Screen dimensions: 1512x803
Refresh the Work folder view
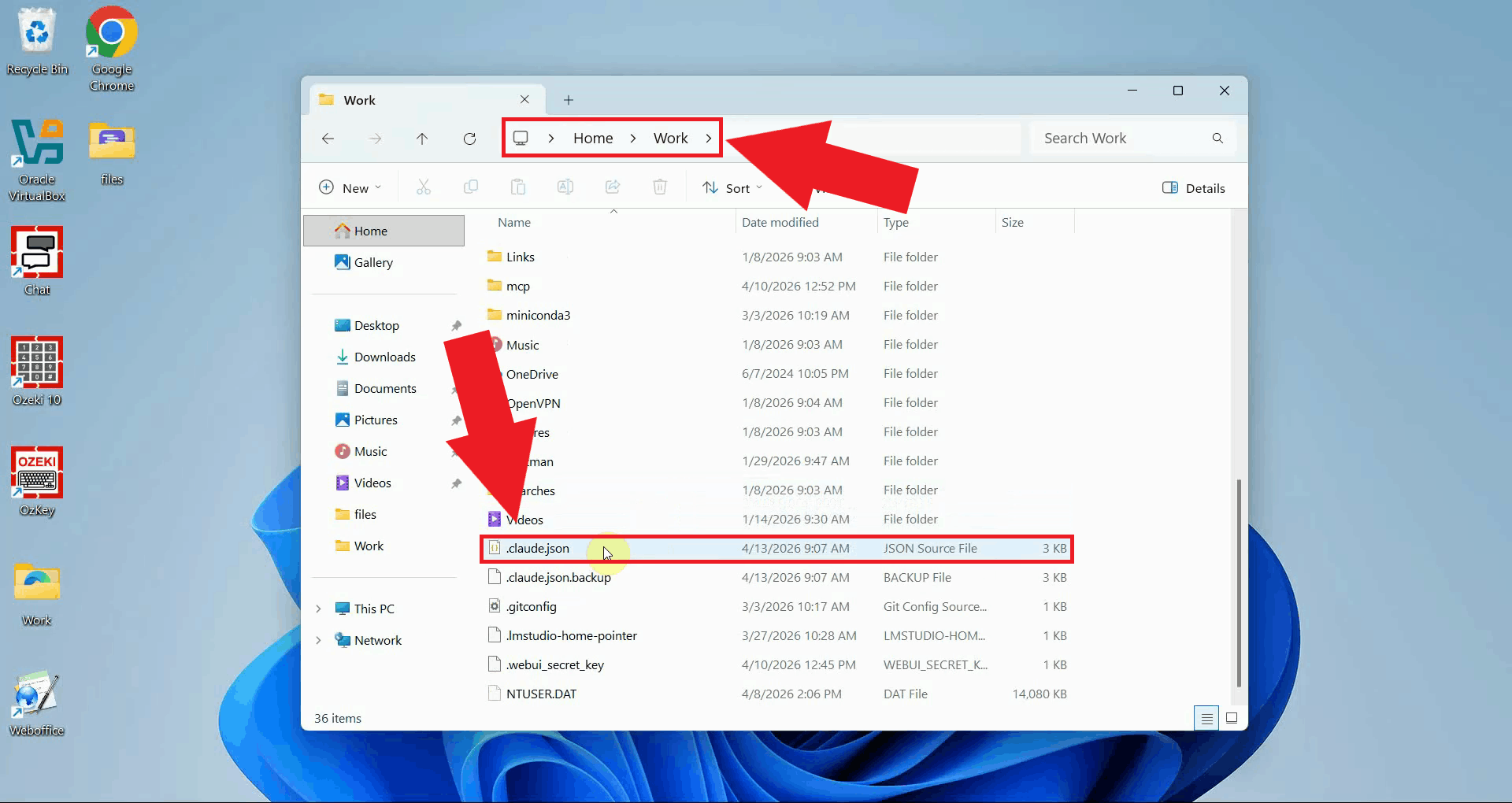(469, 139)
